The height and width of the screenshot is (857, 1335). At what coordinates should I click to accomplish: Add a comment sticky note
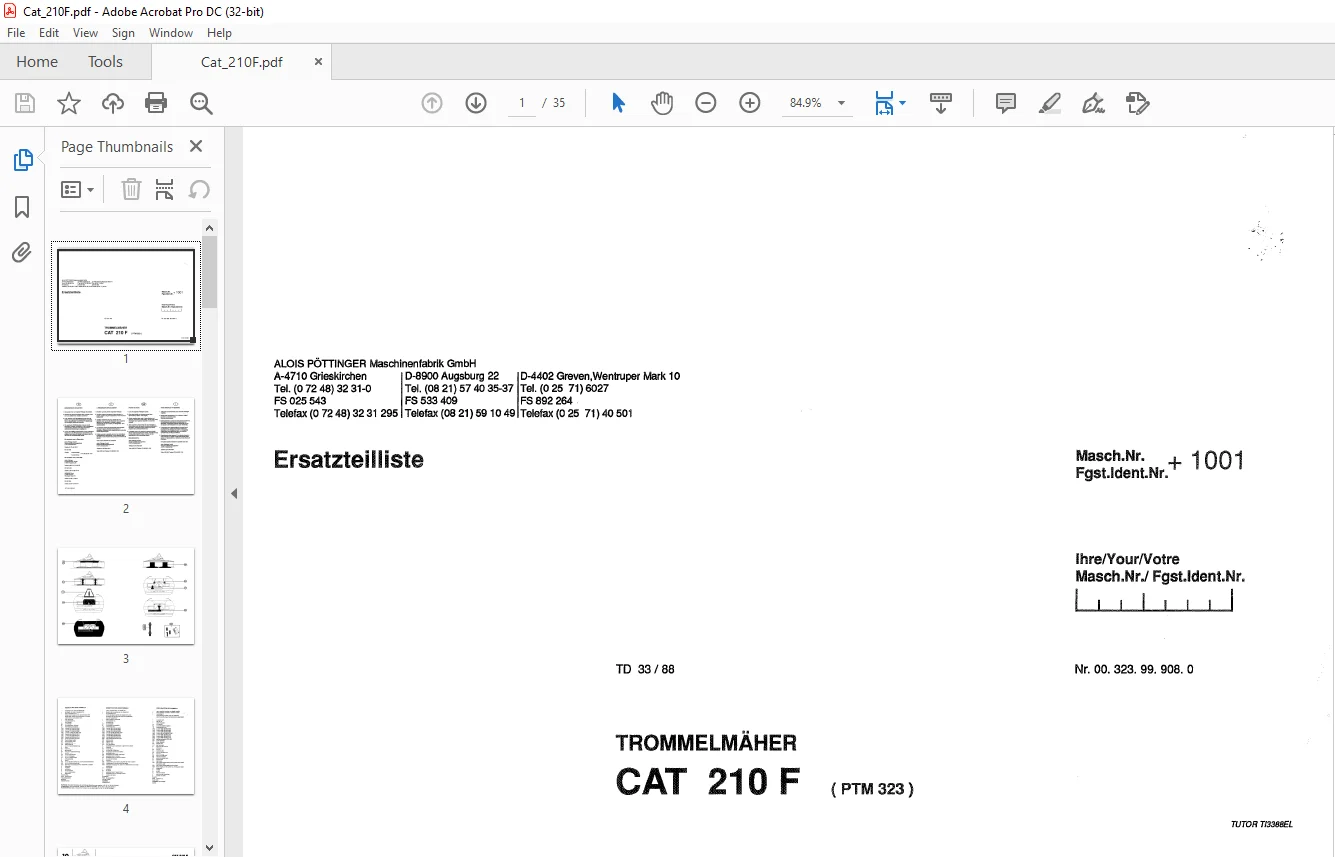point(1006,103)
